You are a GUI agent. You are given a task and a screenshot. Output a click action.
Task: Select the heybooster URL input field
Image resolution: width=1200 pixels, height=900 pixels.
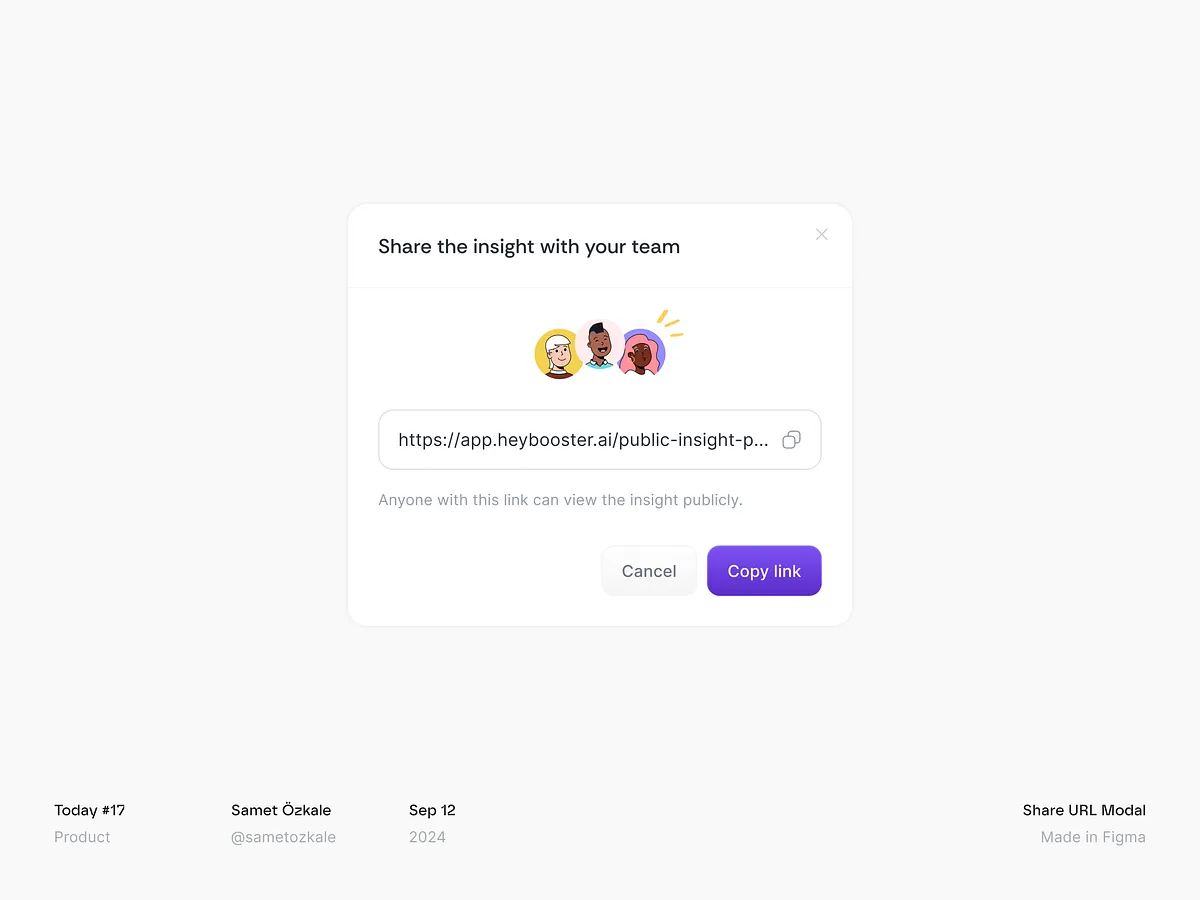pyautogui.click(x=600, y=440)
